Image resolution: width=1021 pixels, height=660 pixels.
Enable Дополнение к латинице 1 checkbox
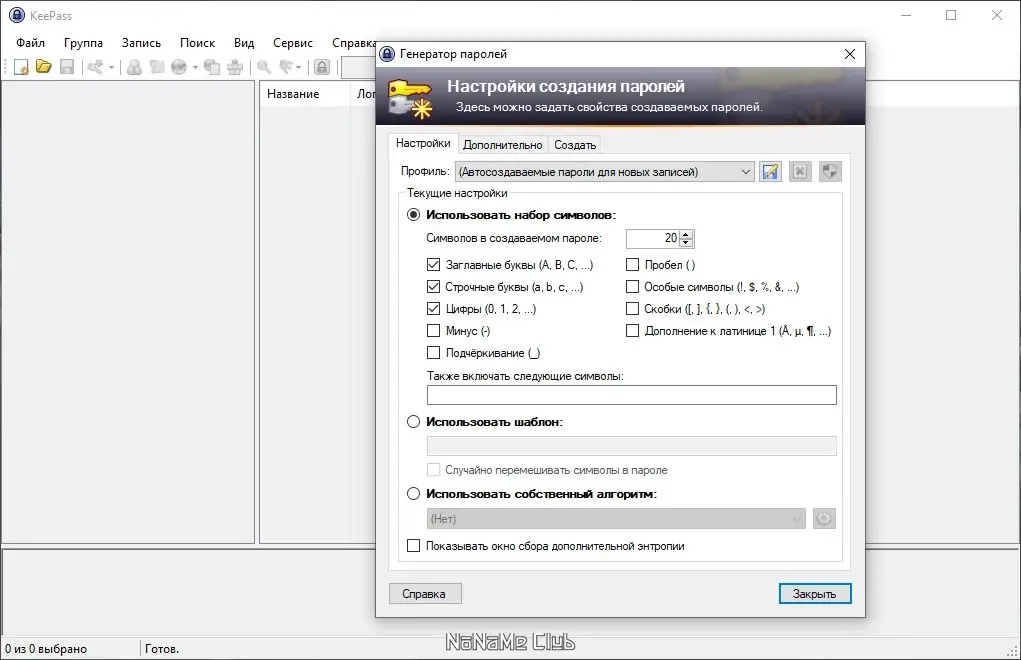[632, 331]
